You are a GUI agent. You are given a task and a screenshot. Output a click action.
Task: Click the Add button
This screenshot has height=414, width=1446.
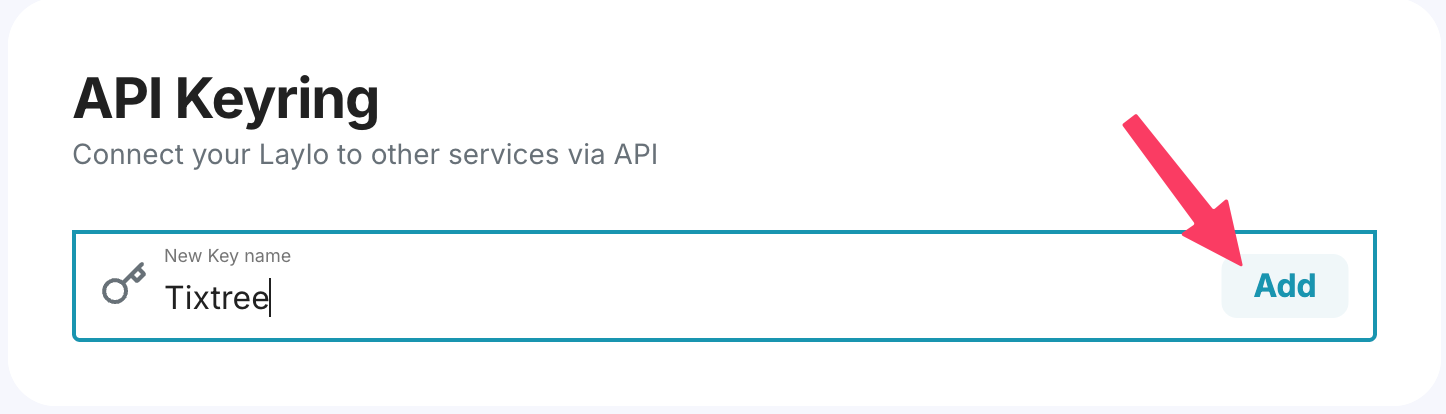pyautogui.click(x=1285, y=286)
